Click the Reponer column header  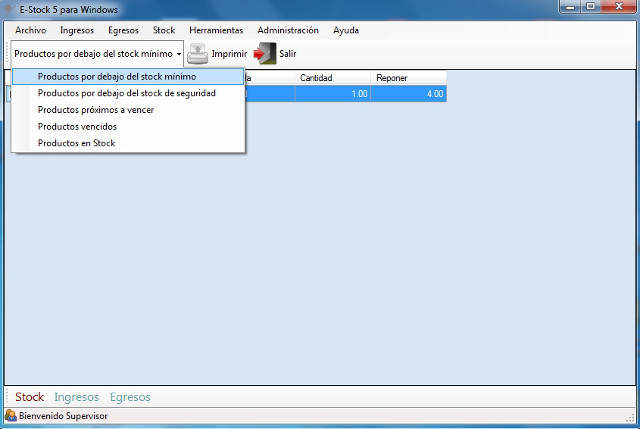(x=409, y=78)
